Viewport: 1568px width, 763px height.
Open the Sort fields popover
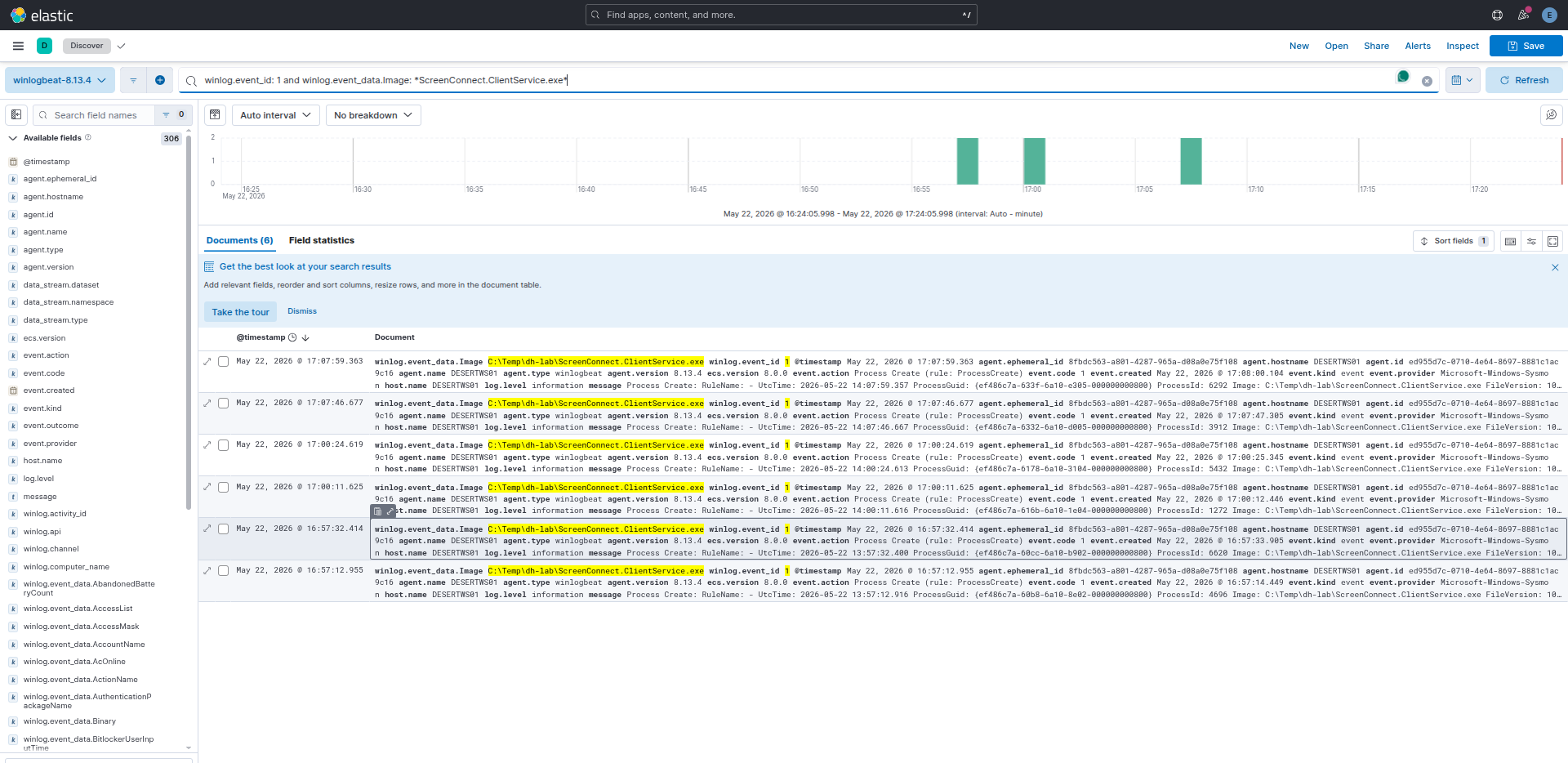tap(1453, 241)
